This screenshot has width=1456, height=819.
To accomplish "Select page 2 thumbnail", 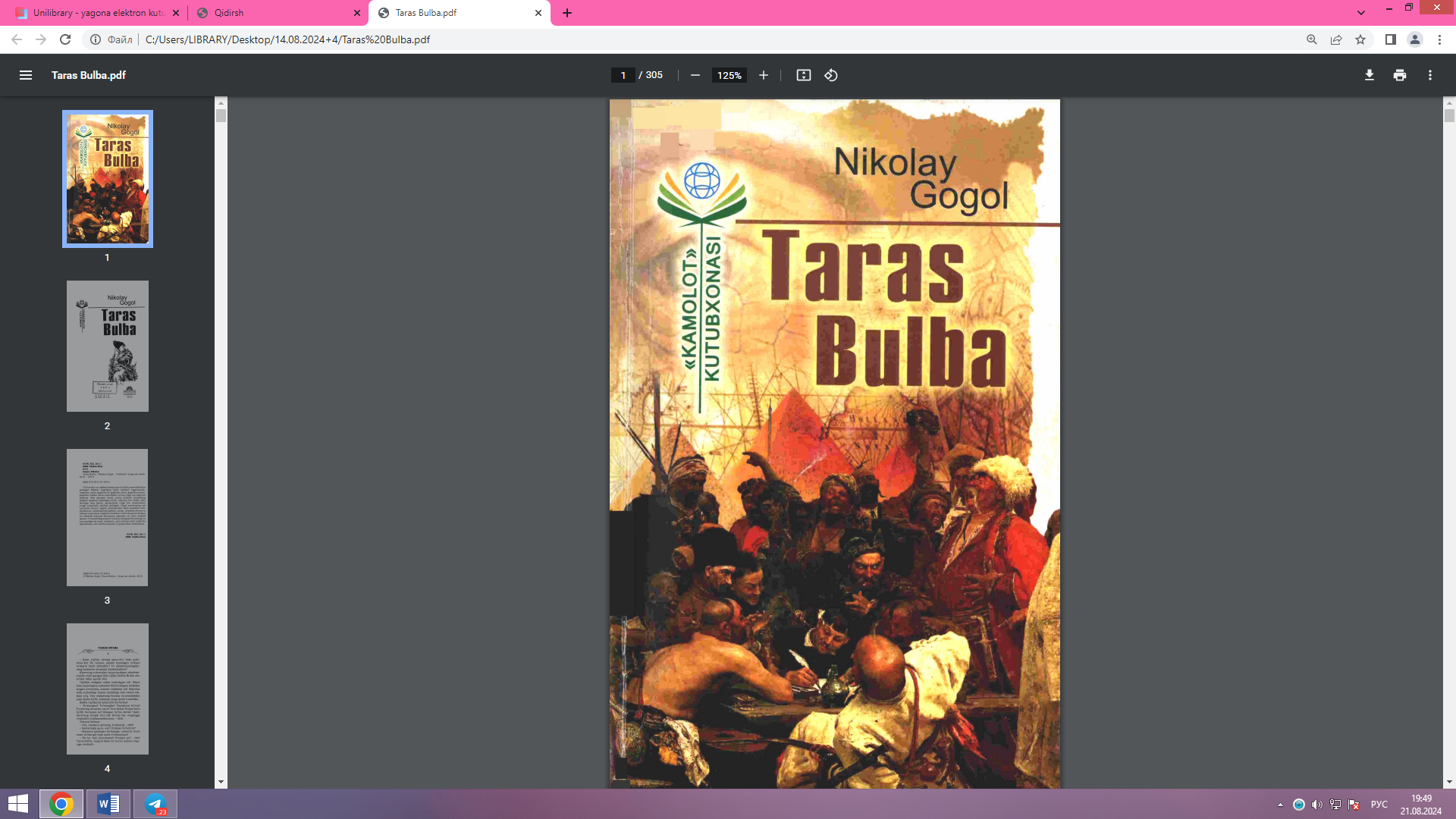I will 108,347.
